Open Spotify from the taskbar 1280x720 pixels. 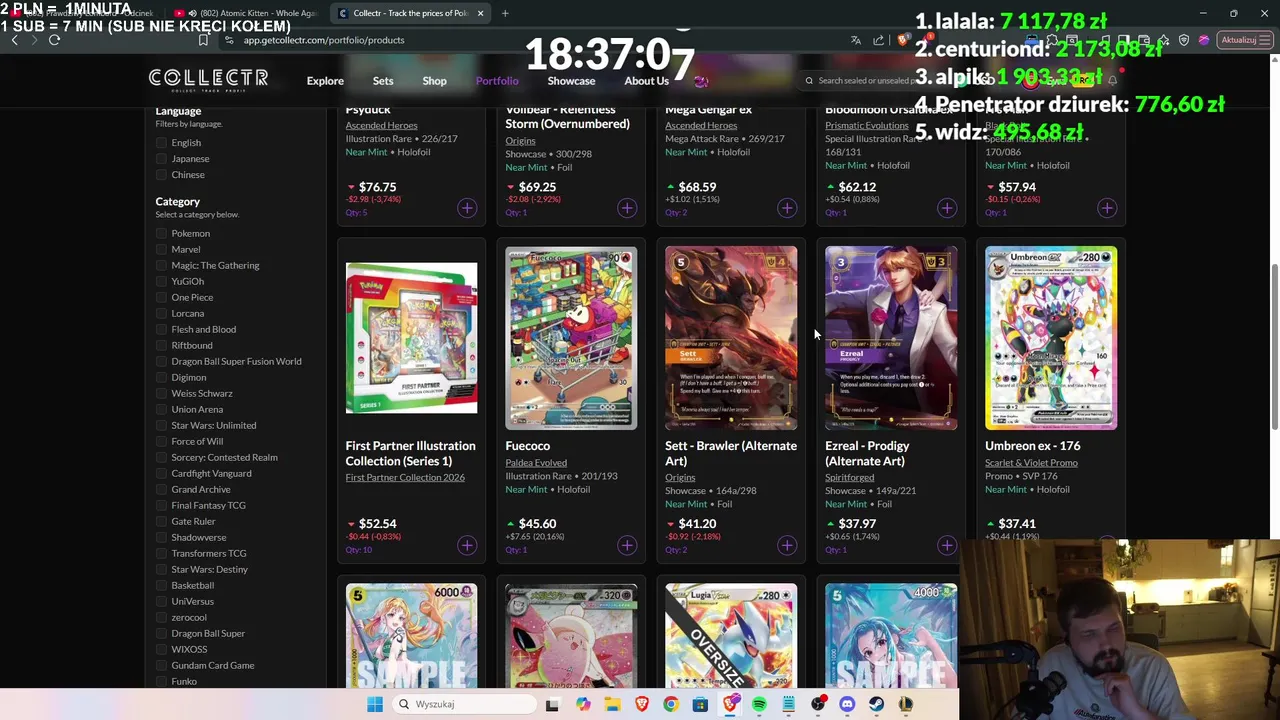[759, 704]
